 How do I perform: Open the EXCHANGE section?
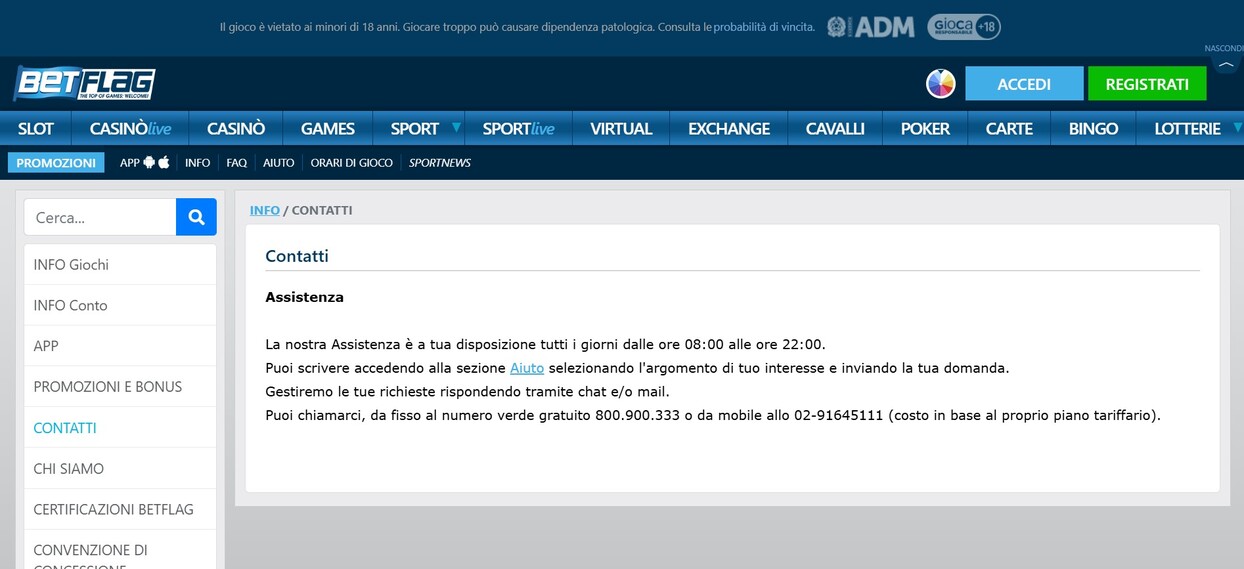pos(729,128)
